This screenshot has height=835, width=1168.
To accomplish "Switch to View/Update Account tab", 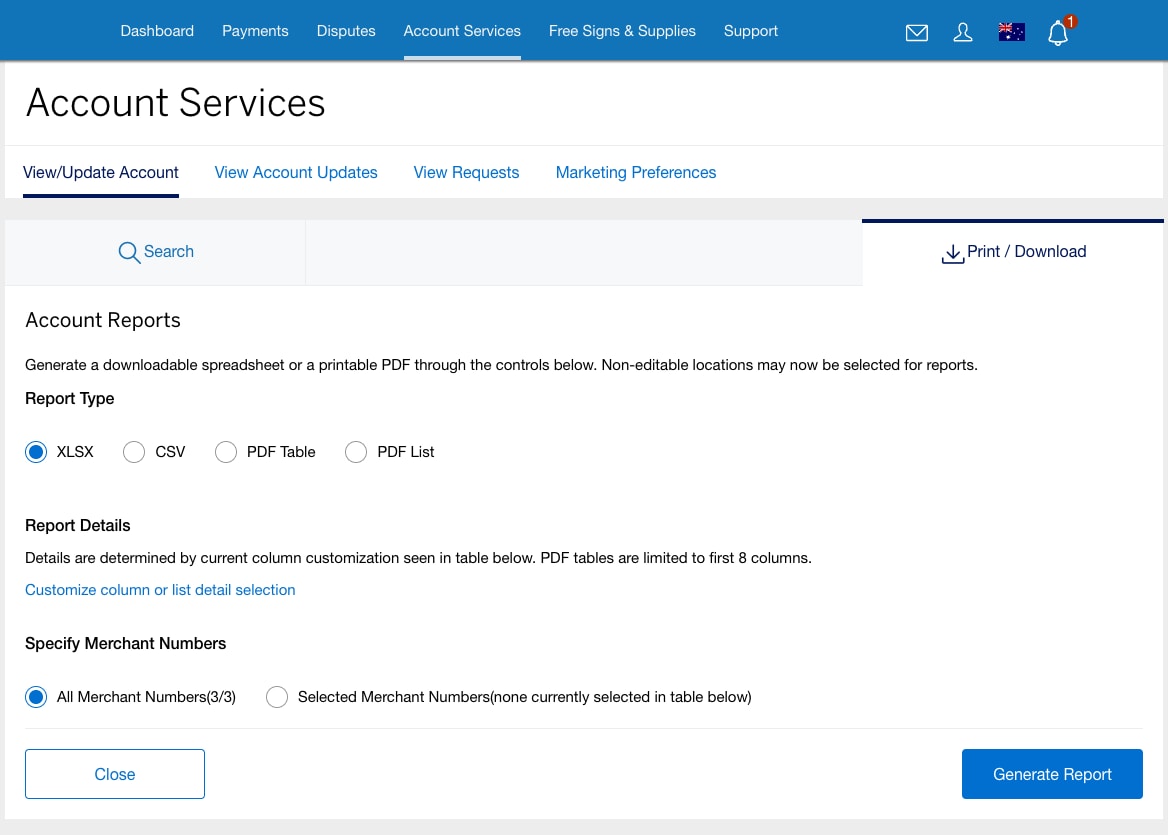I will coord(101,173).
